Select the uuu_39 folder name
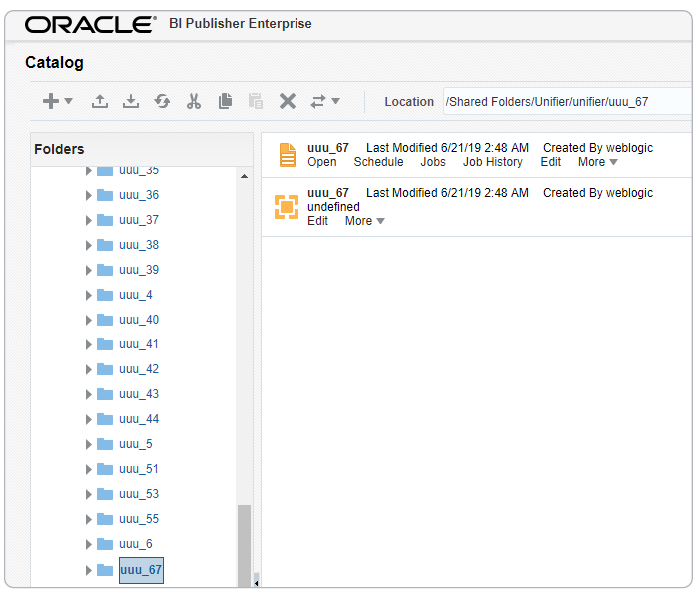Image resolution: width=698 pixels, height=593 pixels. tap(139, 270)
